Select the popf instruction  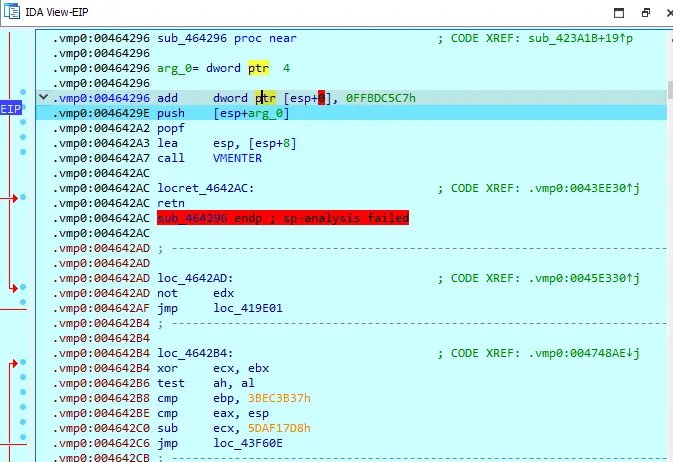click(x=171, y=128)
